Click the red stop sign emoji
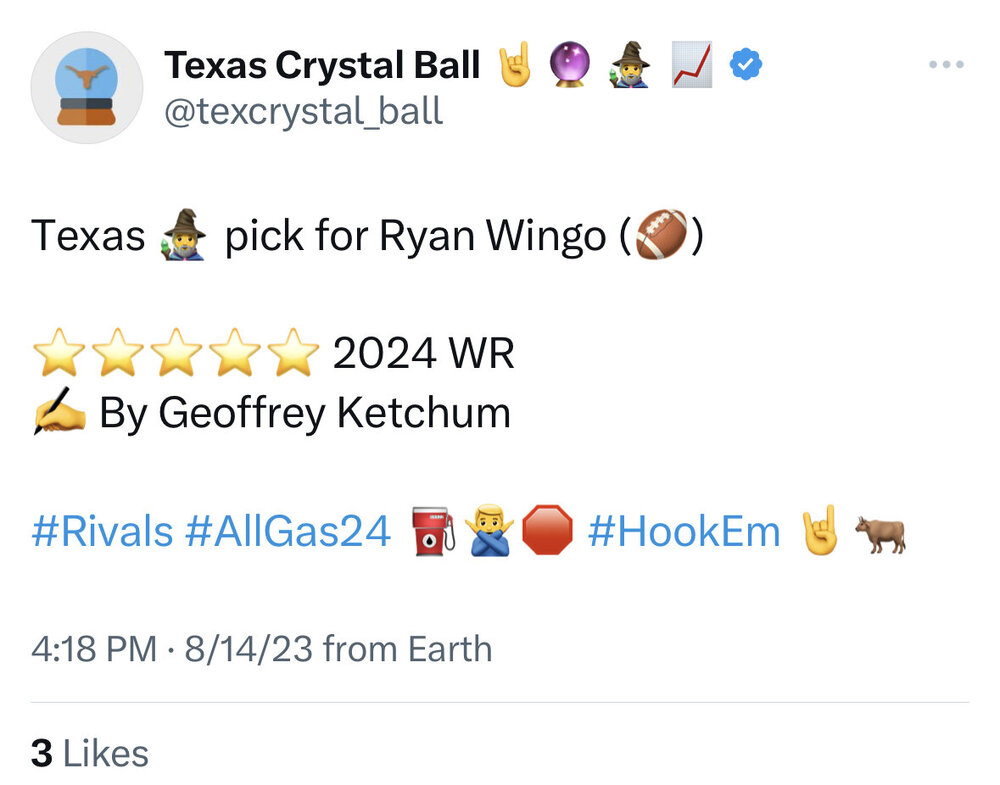This screenshot has width=1000, height=785. [548, 531]
